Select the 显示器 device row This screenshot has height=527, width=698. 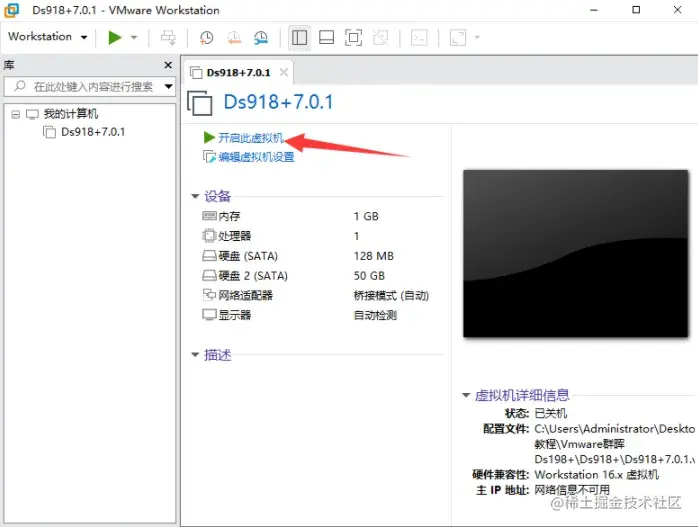227,315
